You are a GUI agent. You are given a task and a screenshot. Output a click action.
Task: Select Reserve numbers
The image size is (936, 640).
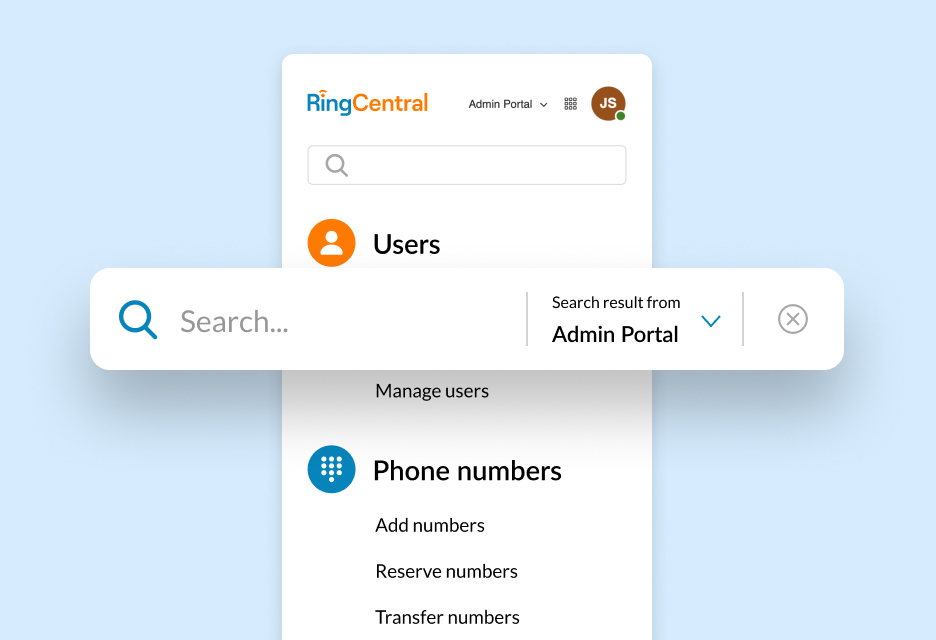click(x=446, y=570)
